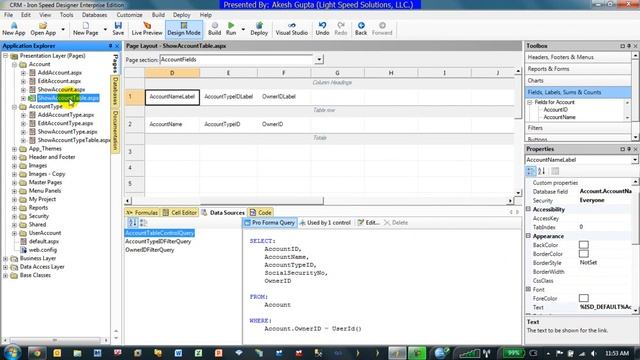The height and width of the screenshot is (360, 640).
Task: Open the New Page dropdown arrow
Action: pos(105,29)
